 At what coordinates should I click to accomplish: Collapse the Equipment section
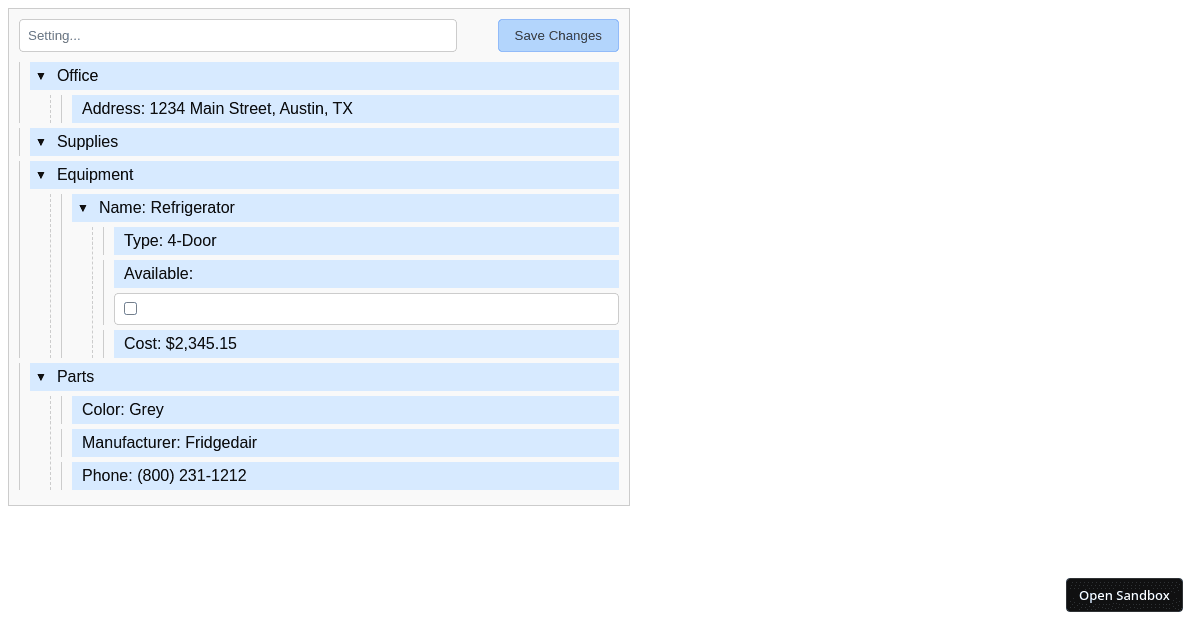[41, 175]
